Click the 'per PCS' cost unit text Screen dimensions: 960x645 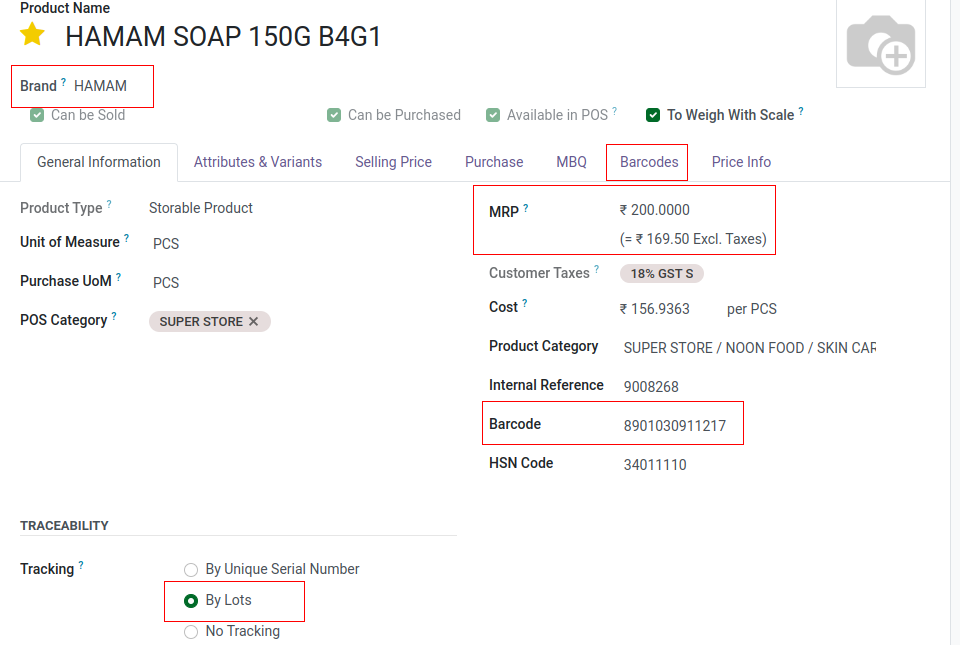point(752,309)
